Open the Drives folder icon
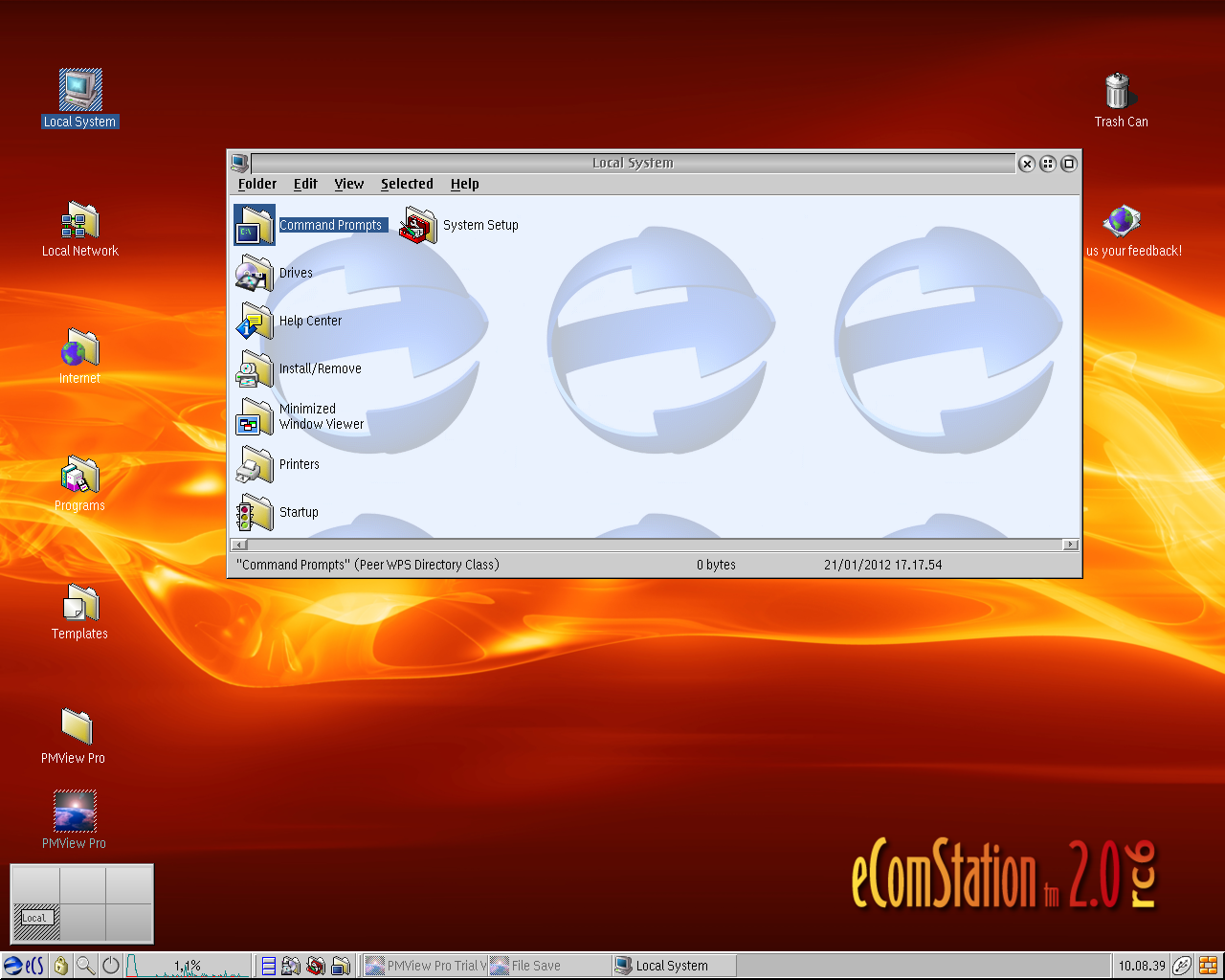Image resolution: width=1225 pixels, height=980 pixels. (255, 274)
